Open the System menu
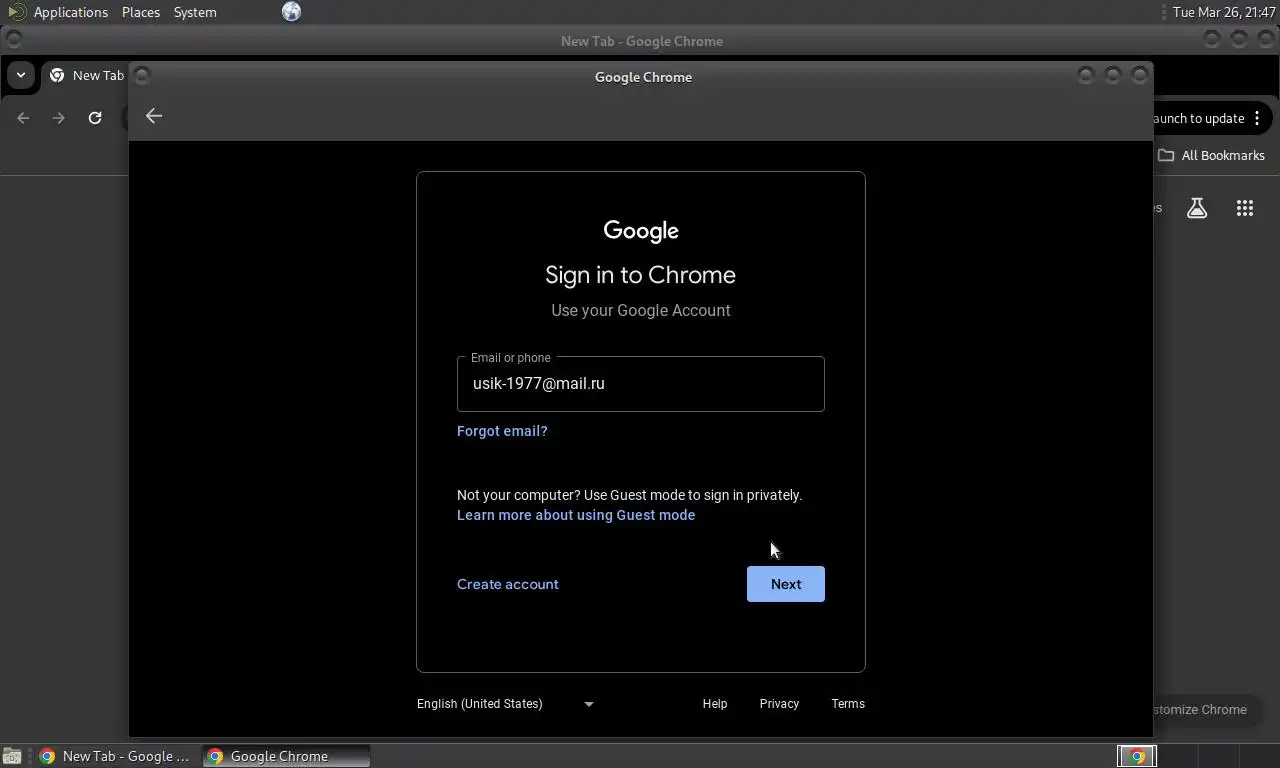Image resolution: width=1280 pixels, height=768 pixels. (195, 12)
